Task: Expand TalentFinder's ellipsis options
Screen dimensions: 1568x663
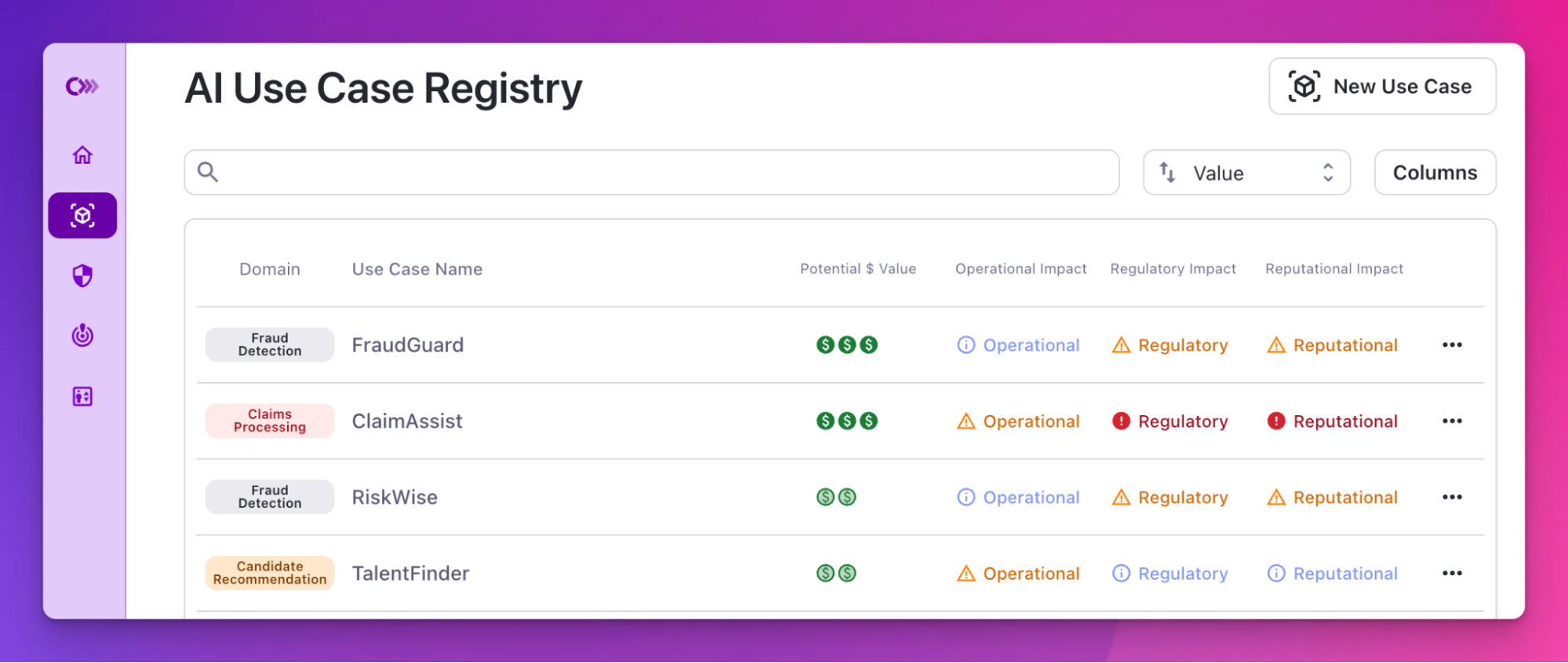Action: 1452,574
